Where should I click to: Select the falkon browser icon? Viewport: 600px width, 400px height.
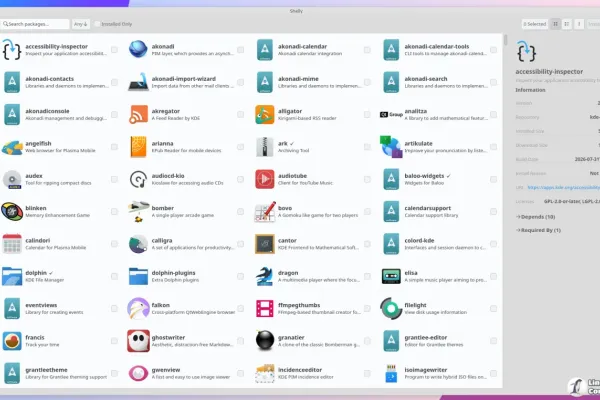[x=138, y=309]
